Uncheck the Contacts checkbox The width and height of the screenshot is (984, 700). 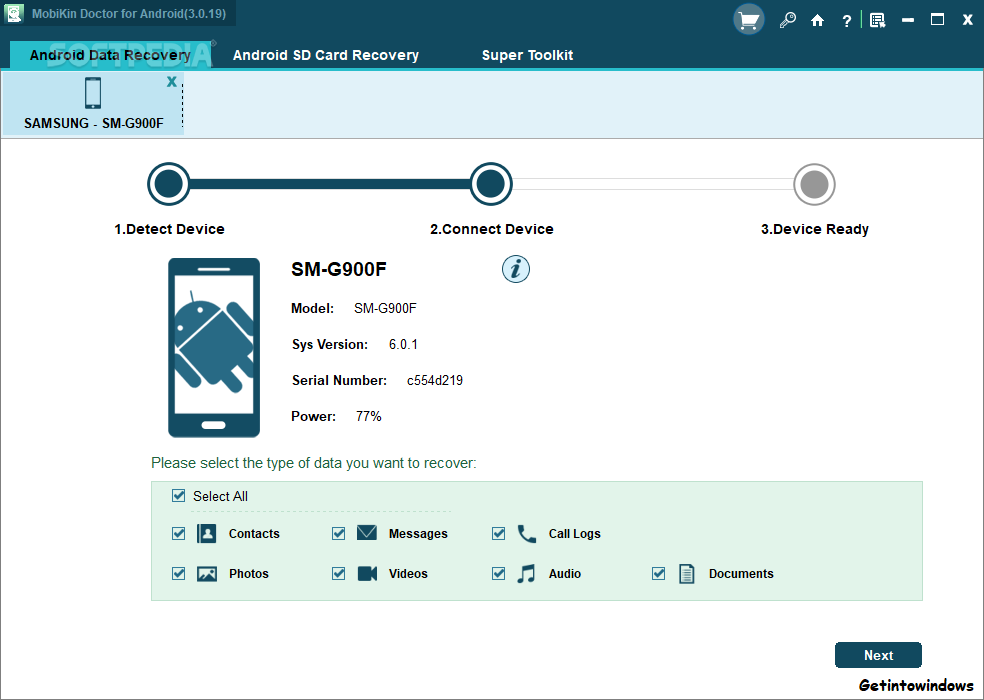179,534
